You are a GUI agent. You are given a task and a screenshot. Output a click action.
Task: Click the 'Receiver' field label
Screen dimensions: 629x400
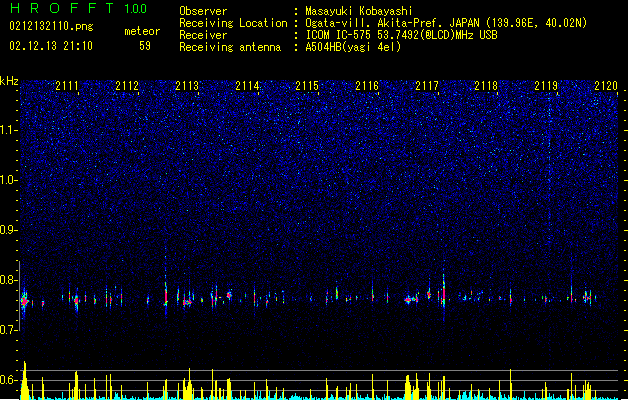point(203,35)
